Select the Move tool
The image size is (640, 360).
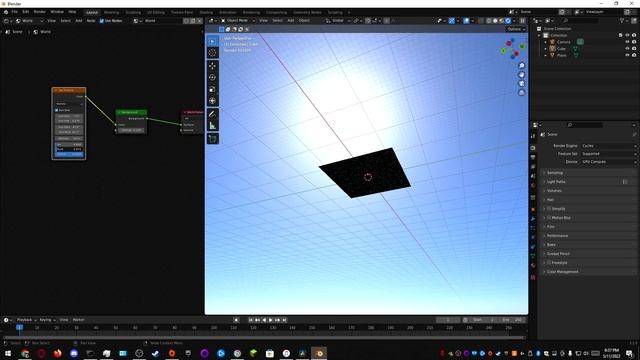coord(212,66)
